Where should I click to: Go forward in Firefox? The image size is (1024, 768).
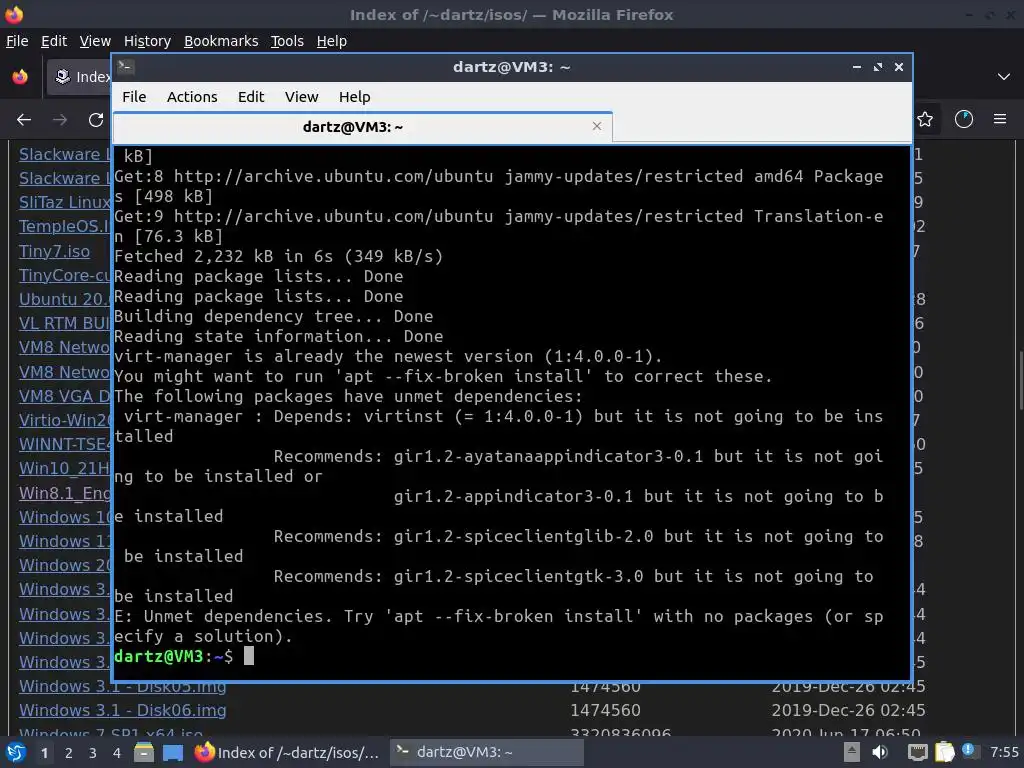click(60, 120)
